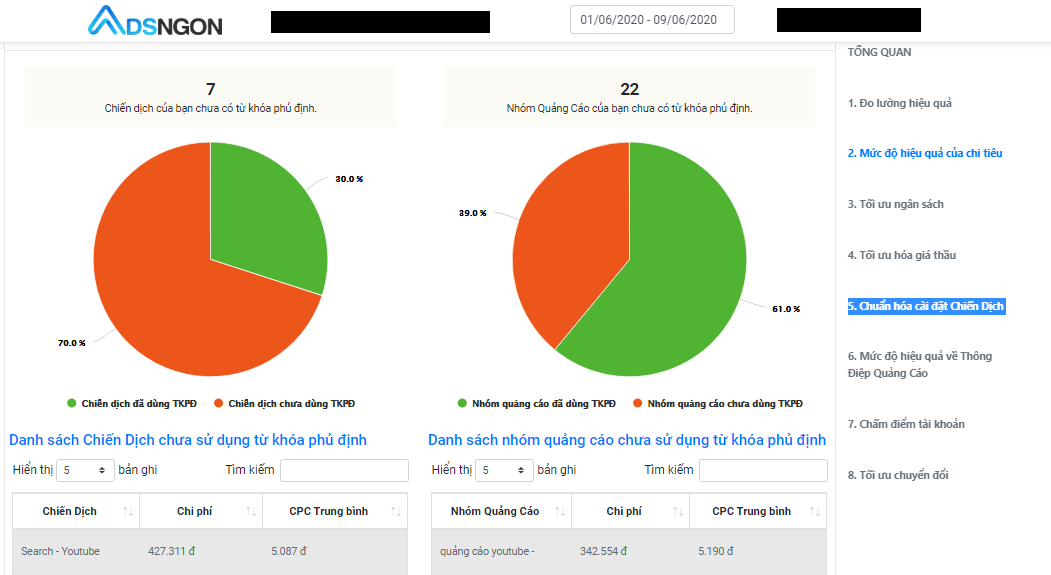Sort ad group table Chi phí icon
This screenshot has width=1051, height=575.
tap(678, 511)
